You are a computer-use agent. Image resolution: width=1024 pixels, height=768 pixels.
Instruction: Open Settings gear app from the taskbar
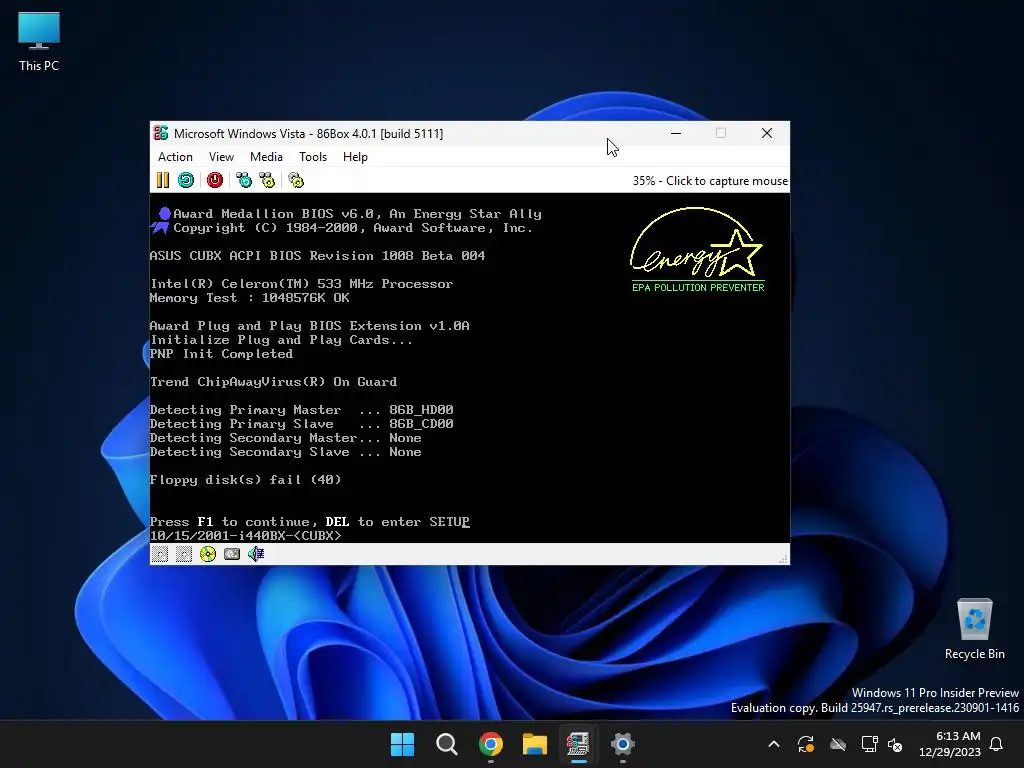coord(622,744)
